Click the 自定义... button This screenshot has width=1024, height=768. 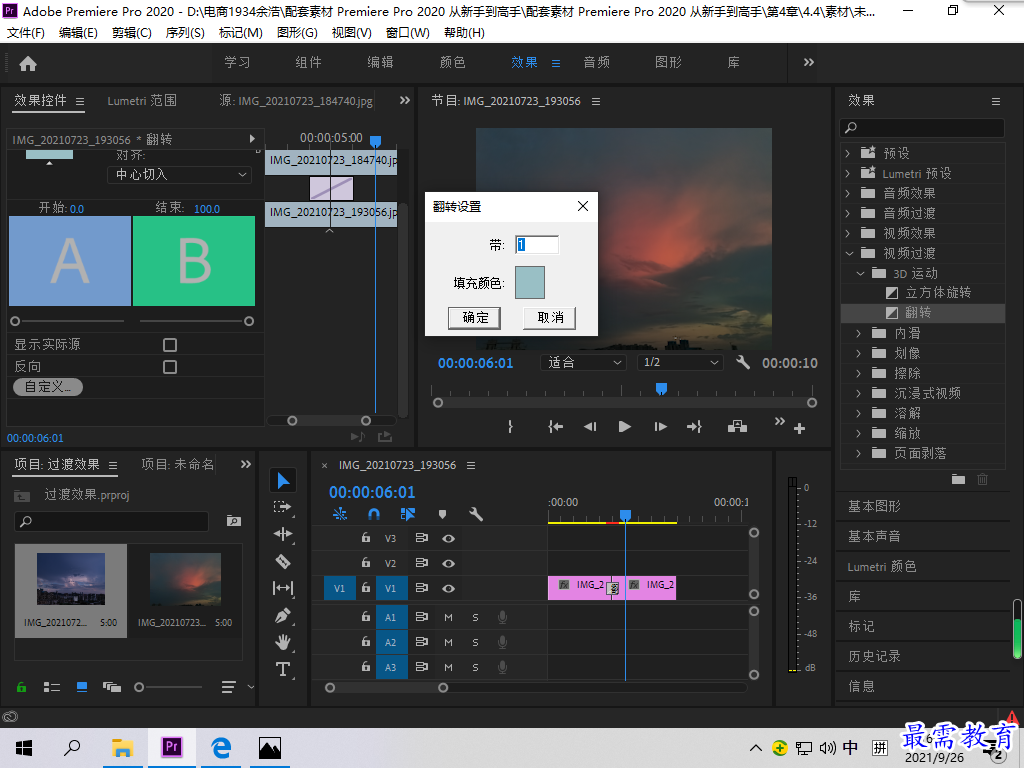[x=48, y=387]
